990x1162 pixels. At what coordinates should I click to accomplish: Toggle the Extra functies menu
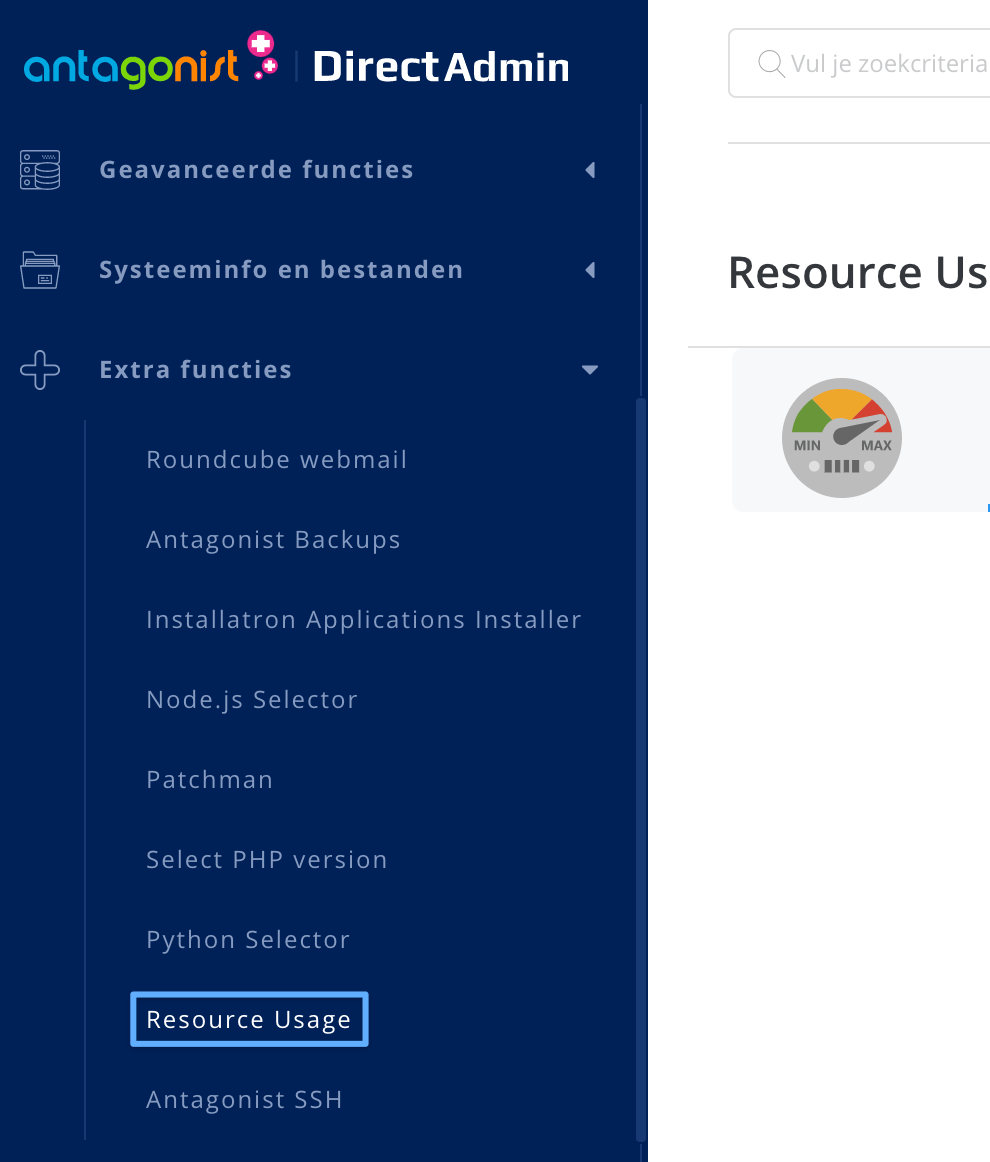[196, 370]
